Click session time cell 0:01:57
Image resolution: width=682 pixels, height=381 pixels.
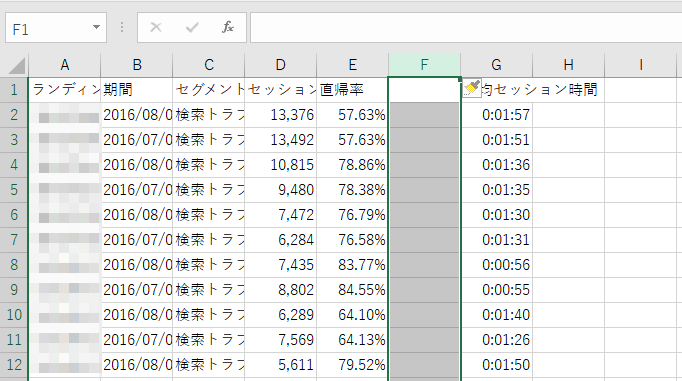(x=497, y=115)
